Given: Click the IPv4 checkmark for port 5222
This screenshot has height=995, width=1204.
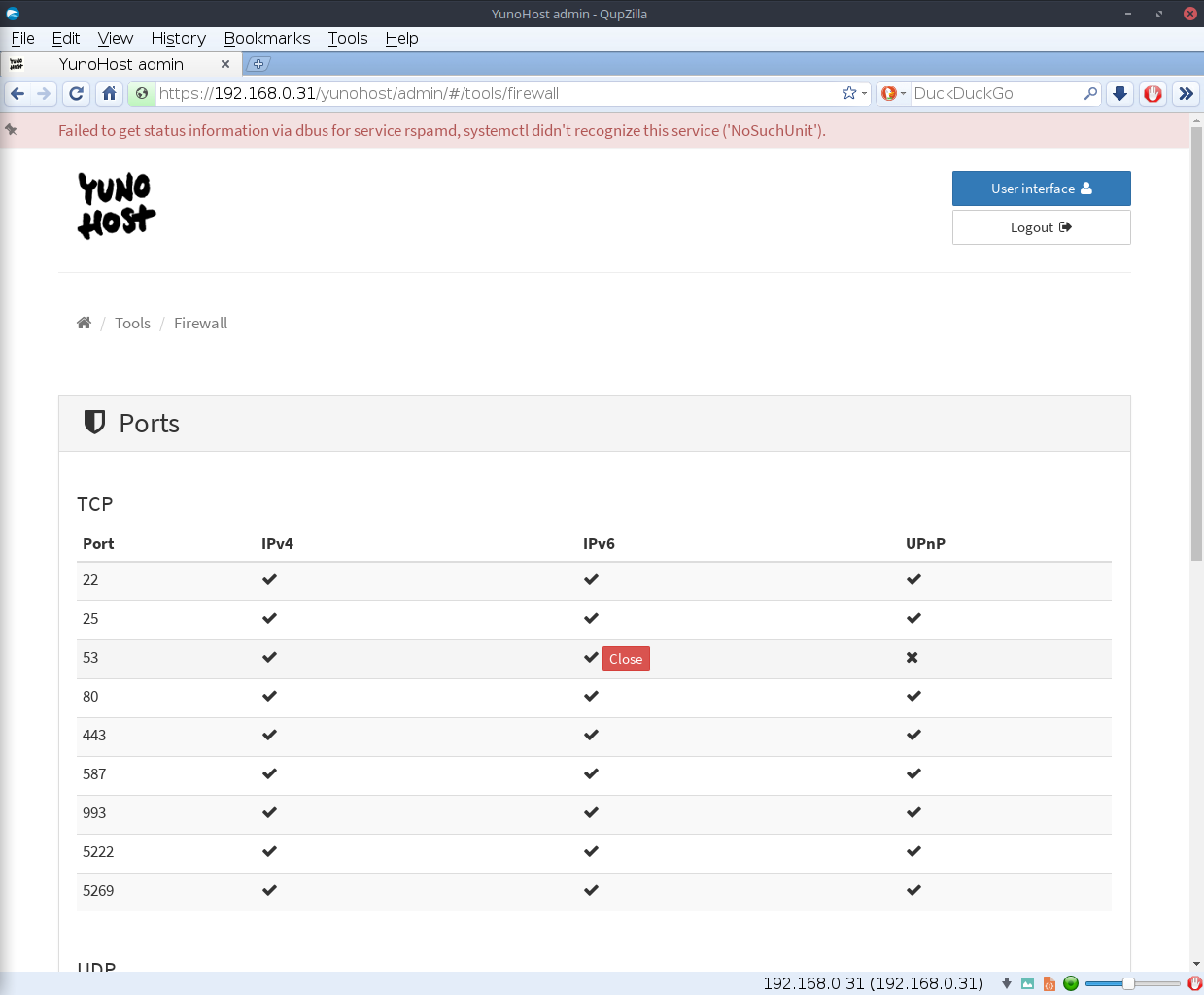Looking at the screenshot, I should pos(269,851).
